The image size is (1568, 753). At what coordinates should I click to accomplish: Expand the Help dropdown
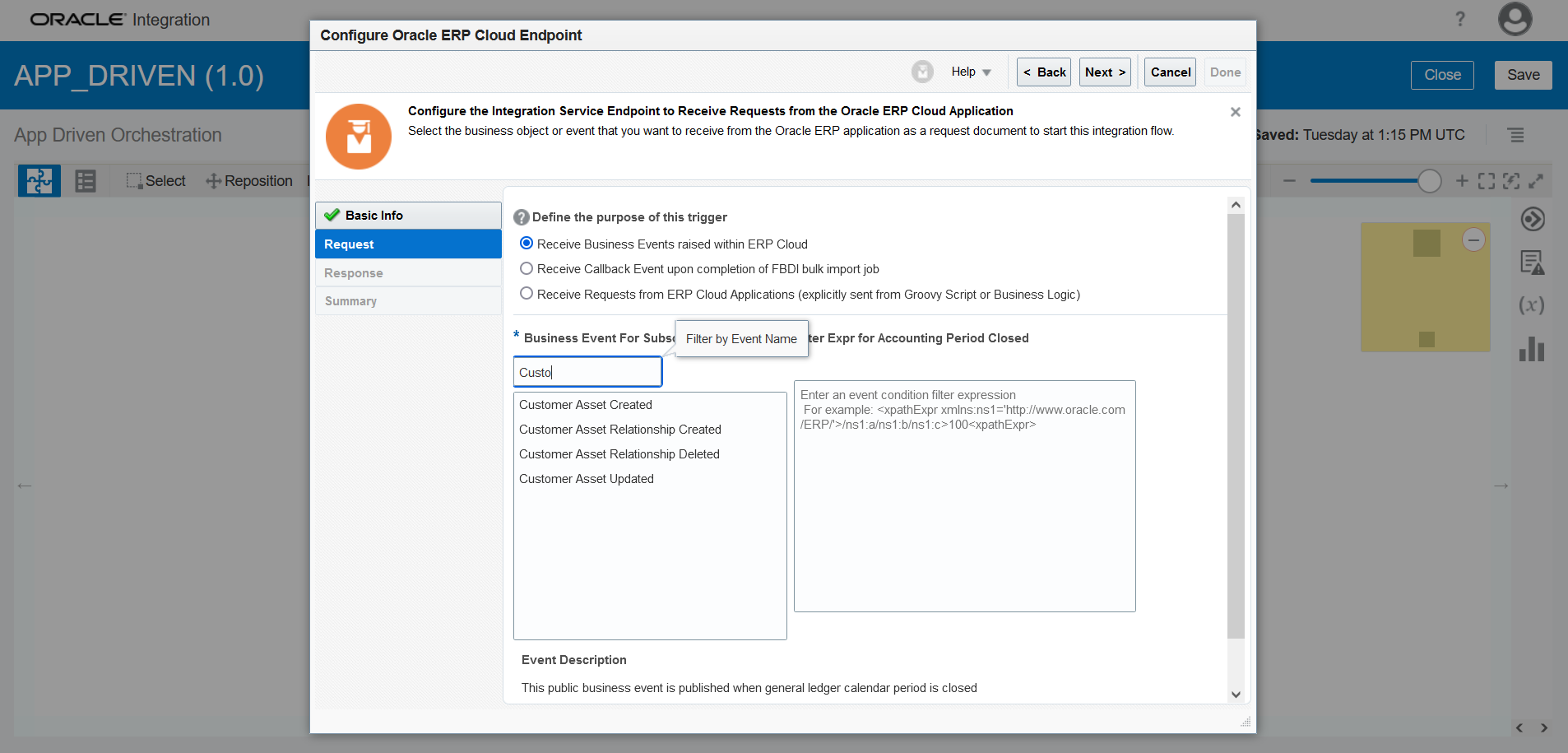(x=971, y=72)
